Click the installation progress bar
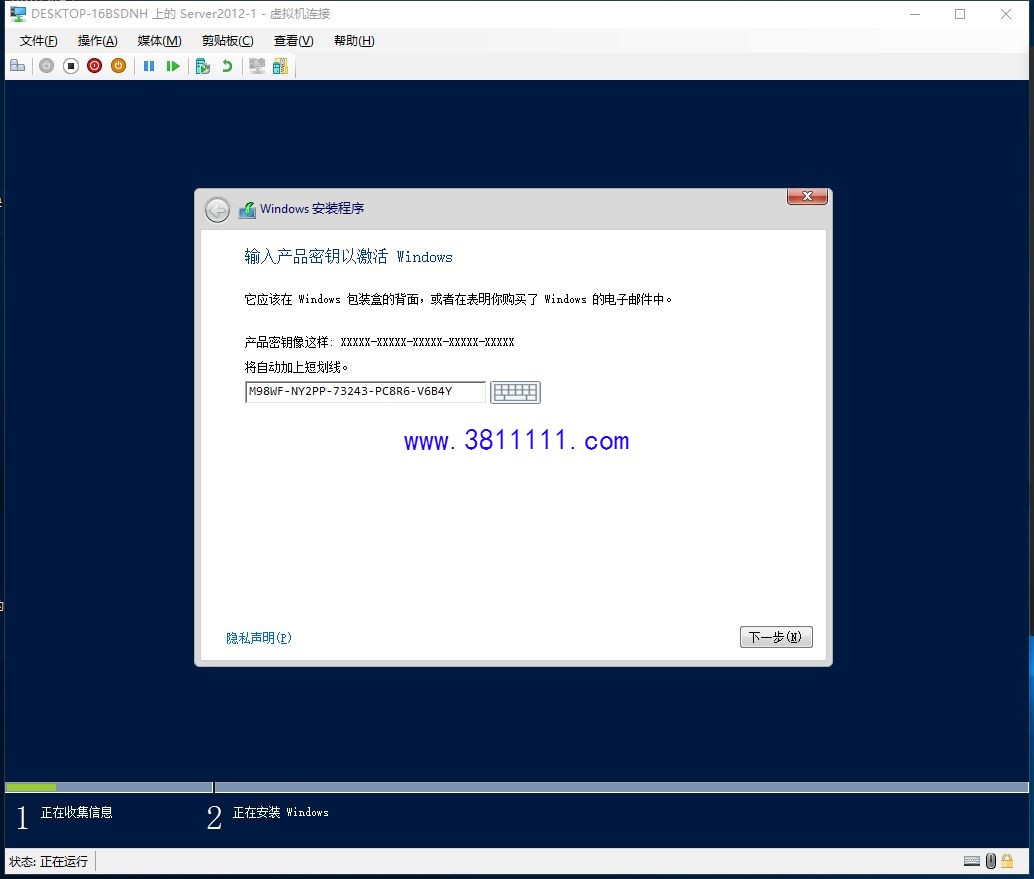 tap(516, 787)
